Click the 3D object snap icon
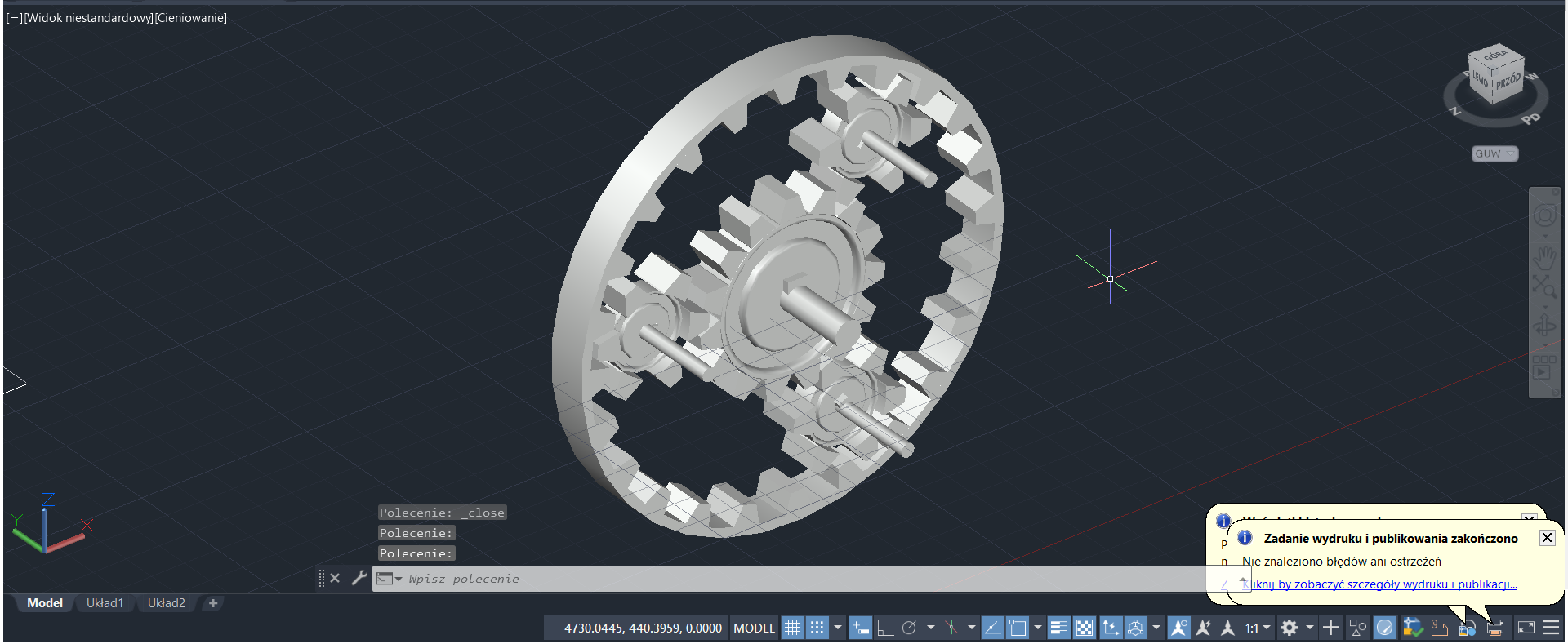This screenshot has width=1568, height=644. coord(1136,628)
